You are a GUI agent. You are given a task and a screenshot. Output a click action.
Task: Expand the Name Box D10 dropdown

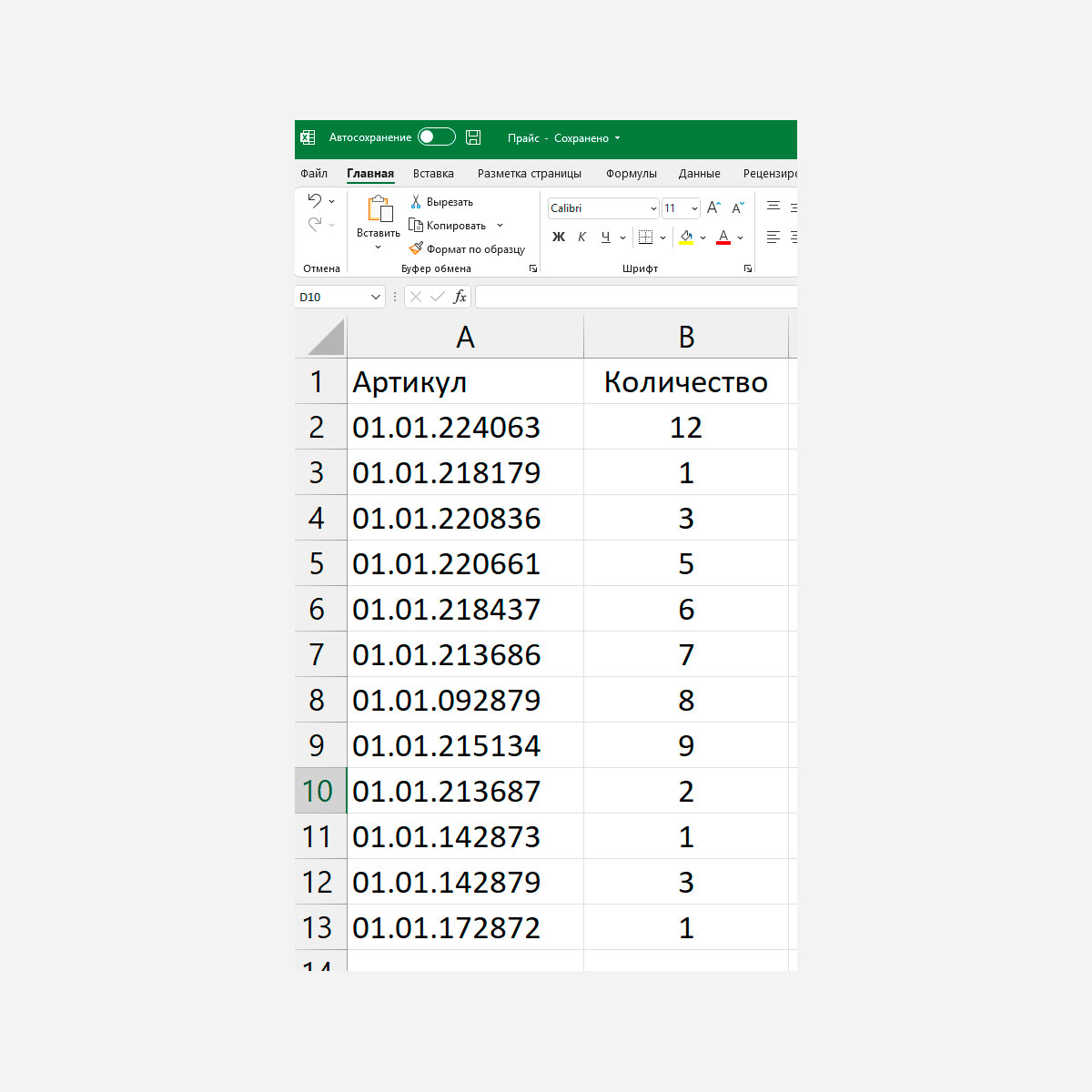(376, 297)
